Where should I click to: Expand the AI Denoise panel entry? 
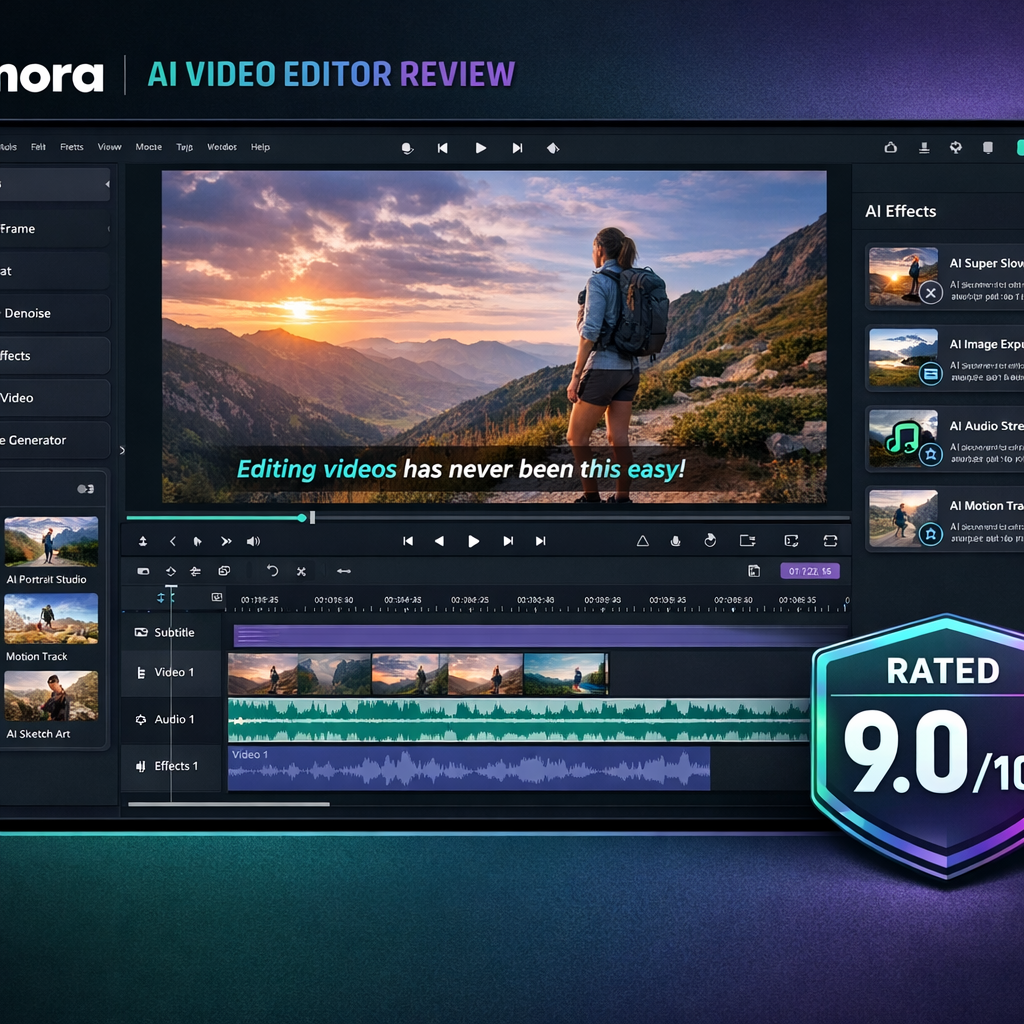[50, 313]
